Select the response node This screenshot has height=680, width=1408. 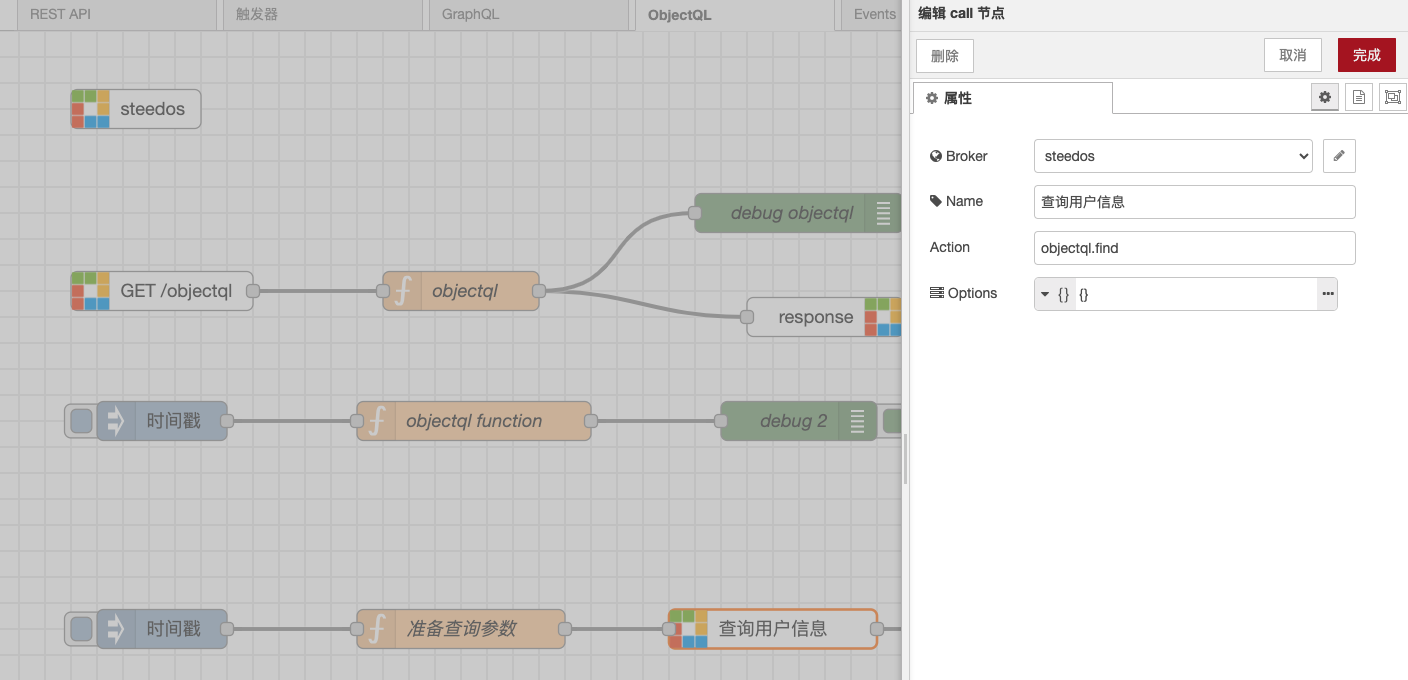click(x=815, y=317)
